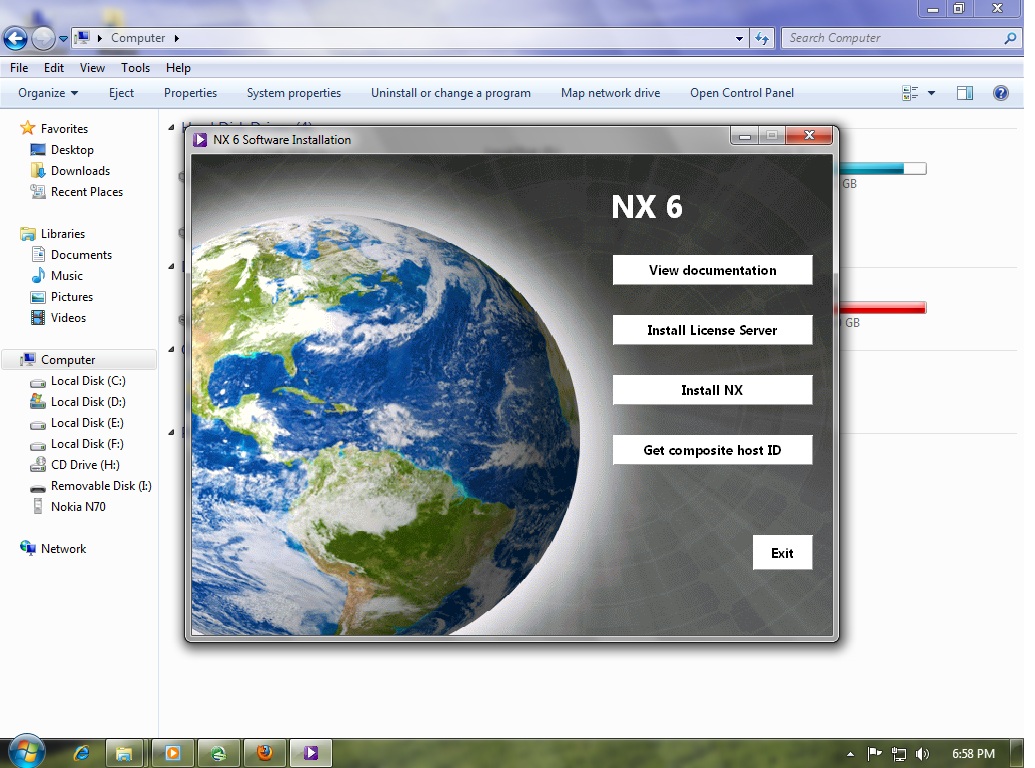
Task: Open the Edit menu
Action: coord(53,67)
